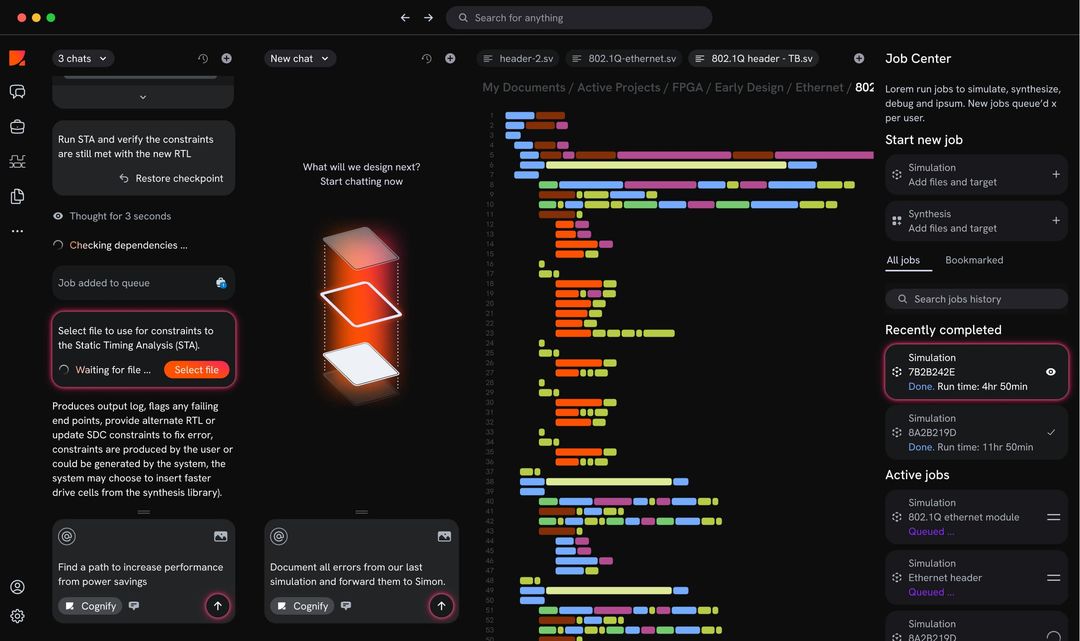Toggle visibility of Simulation 7B2B242E job
Image resolution: width=1080 pixels, height=641 pixels.
tap(1050, 372)
